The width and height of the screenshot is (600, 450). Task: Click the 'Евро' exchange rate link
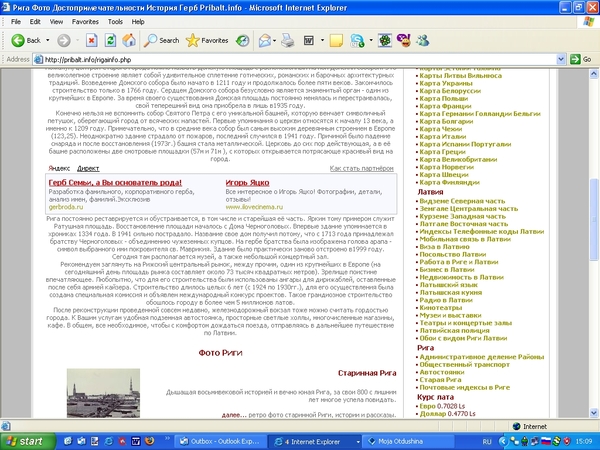(427, 406)
